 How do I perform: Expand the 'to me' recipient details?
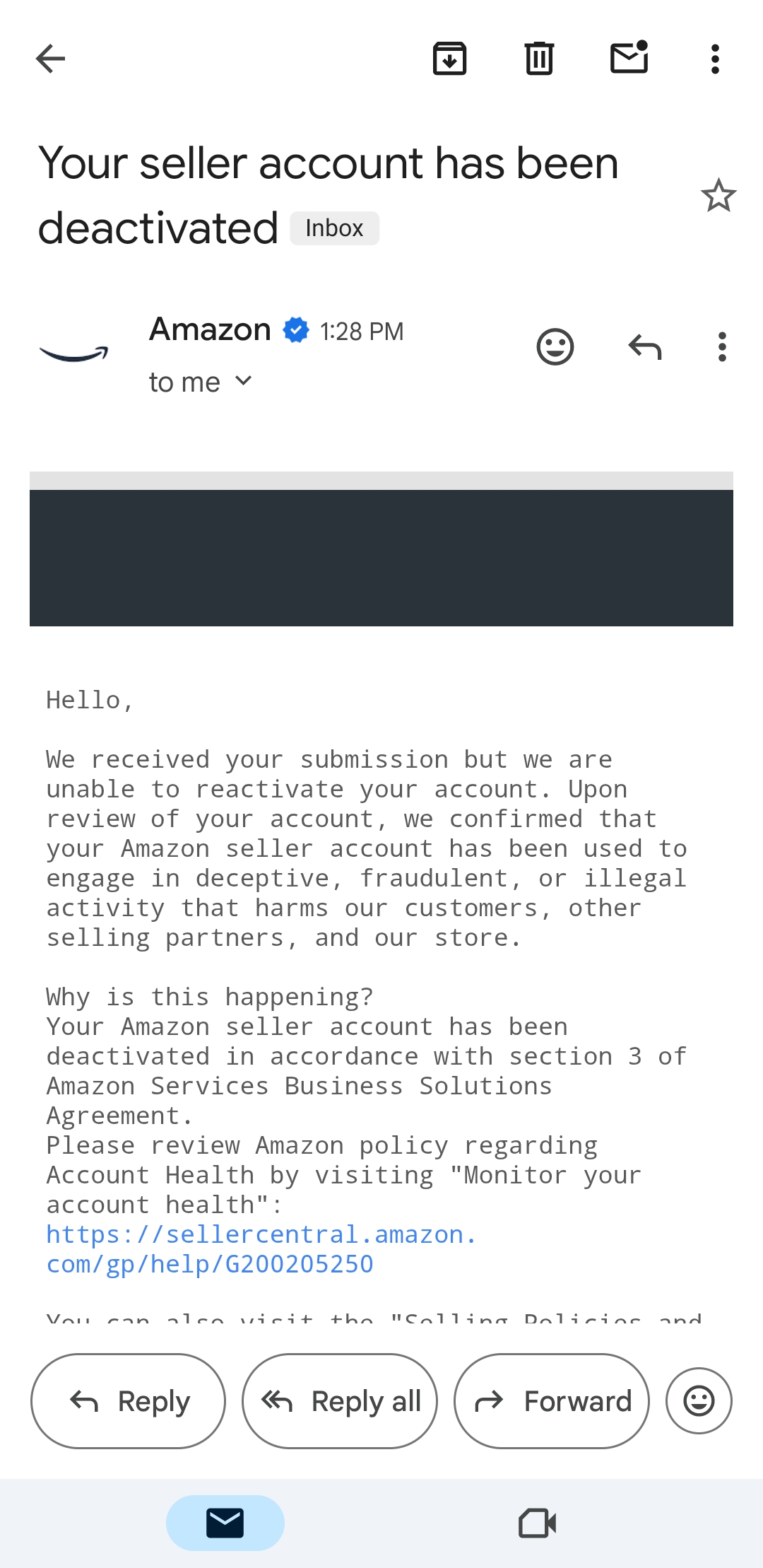pos(200,382)
